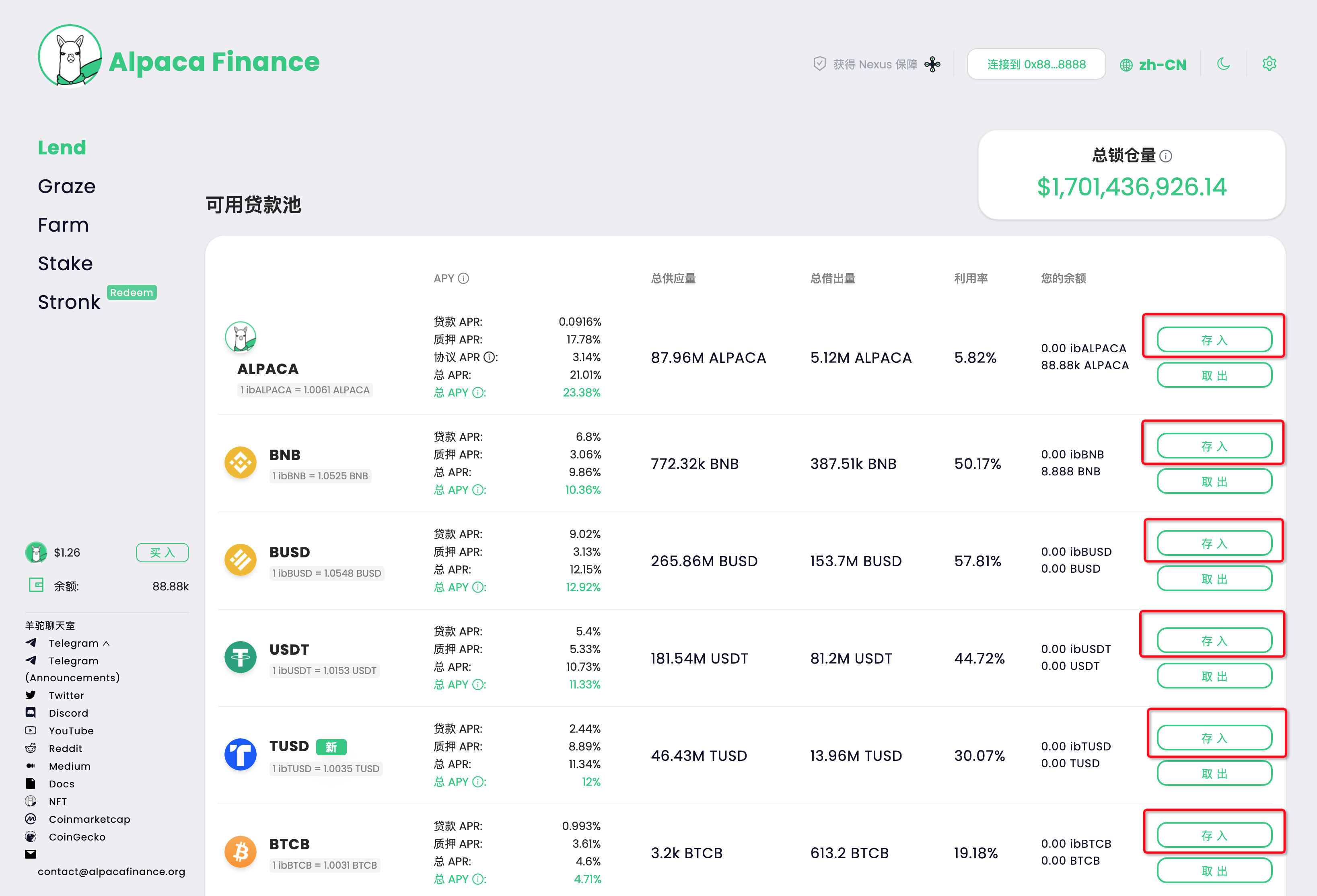Click the wallet balance icon in sidebar
1317x896 pixels.
point(36,585)
